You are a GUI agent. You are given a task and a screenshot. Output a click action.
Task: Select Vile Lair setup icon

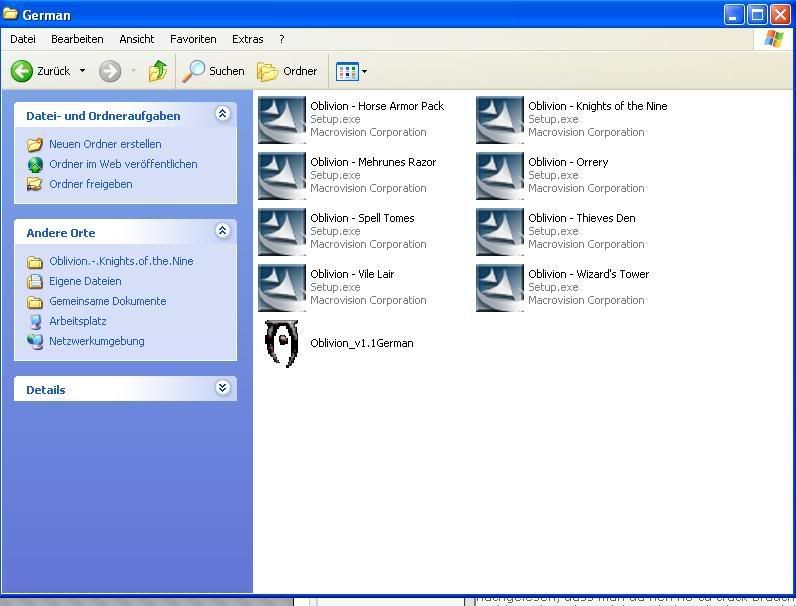[x=282, y=288]
